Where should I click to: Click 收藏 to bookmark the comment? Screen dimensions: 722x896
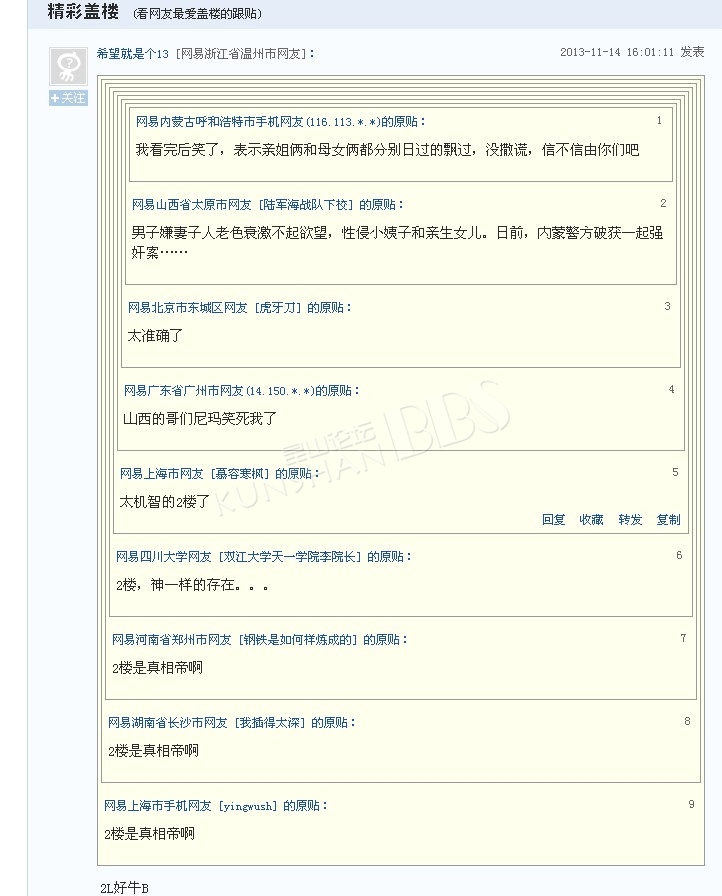(591, 519)
